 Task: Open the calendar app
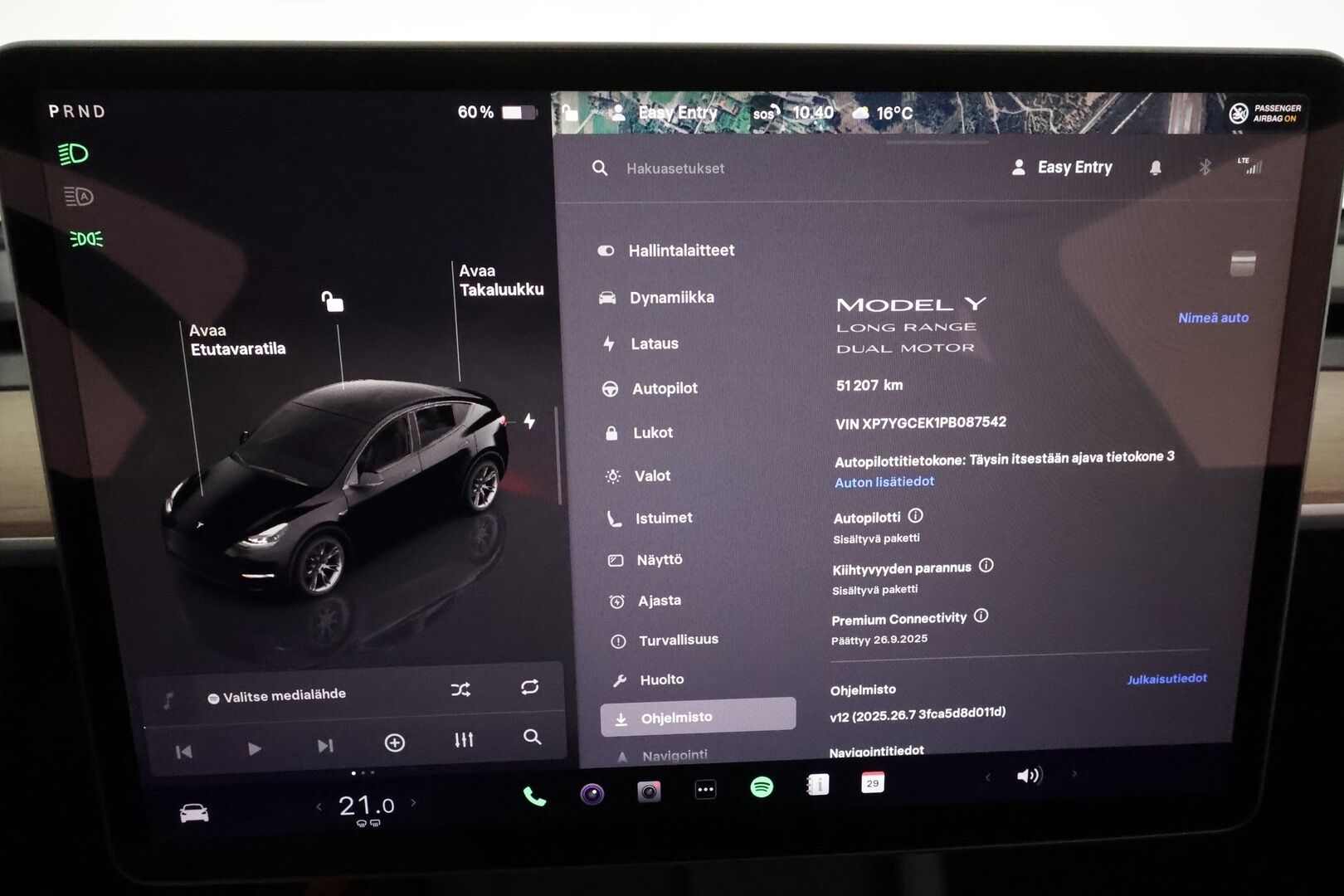872,782
